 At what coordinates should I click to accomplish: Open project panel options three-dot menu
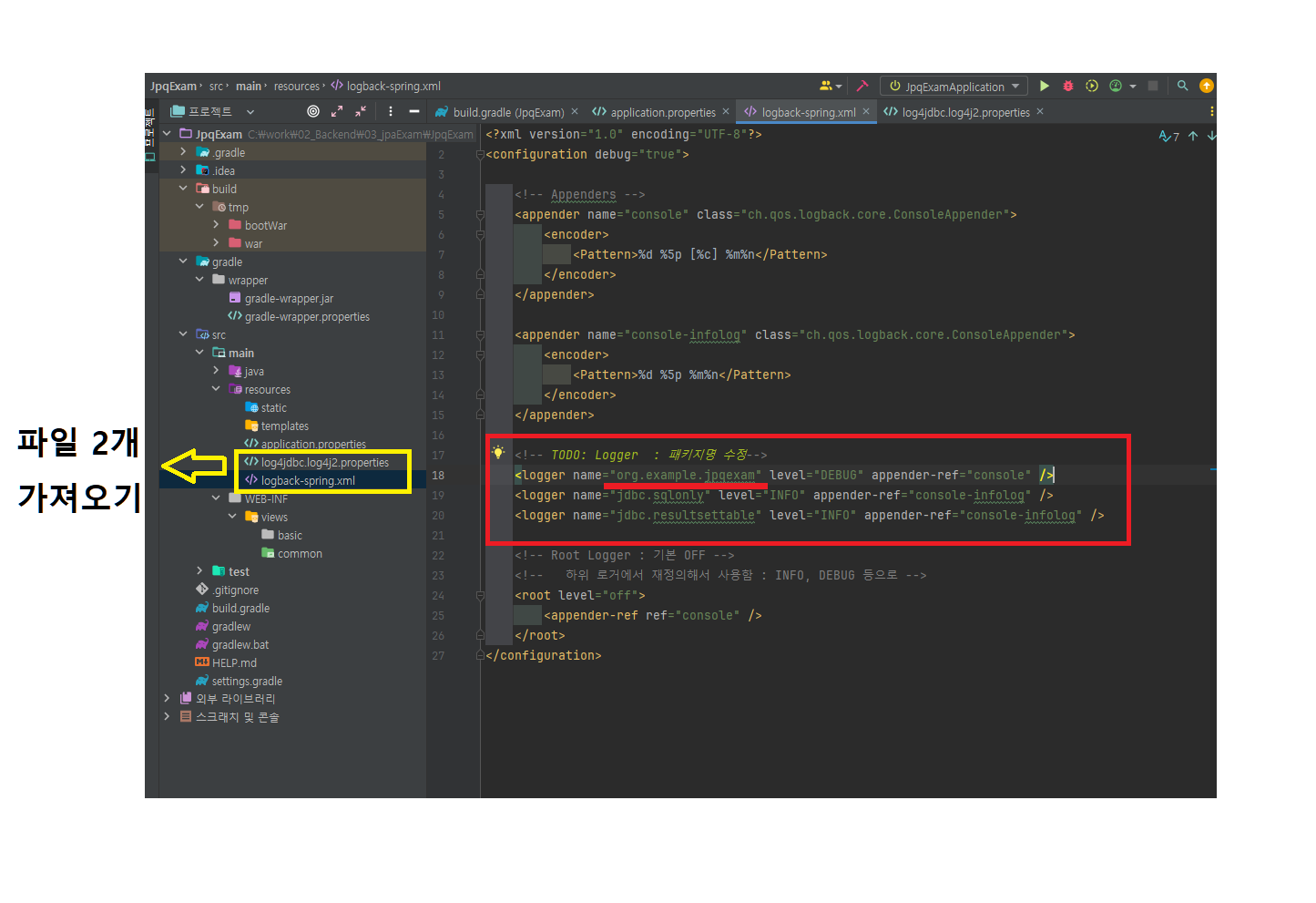(391, 111)
